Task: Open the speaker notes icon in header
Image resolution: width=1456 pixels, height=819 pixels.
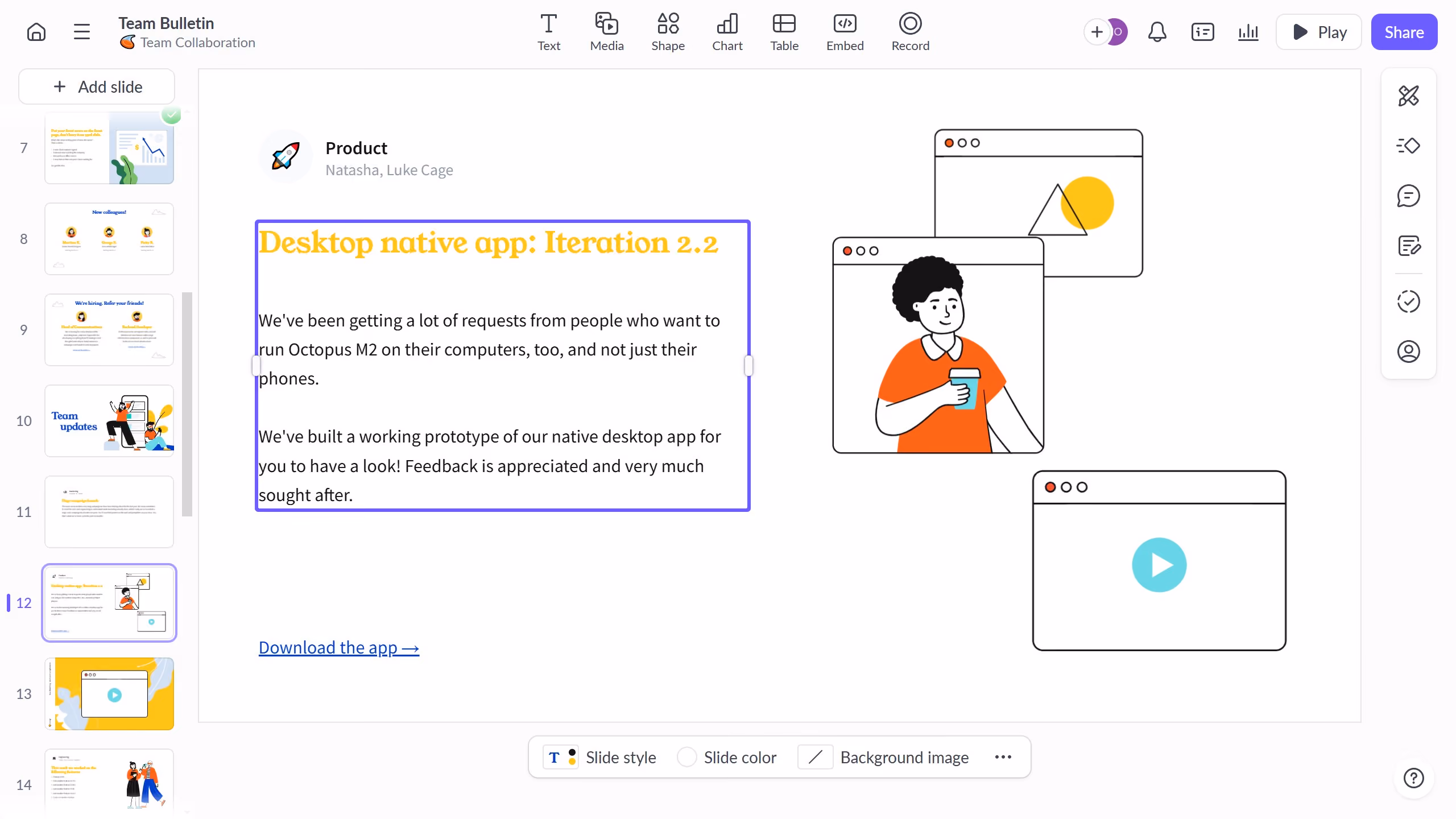Action: click(1202, 32)
